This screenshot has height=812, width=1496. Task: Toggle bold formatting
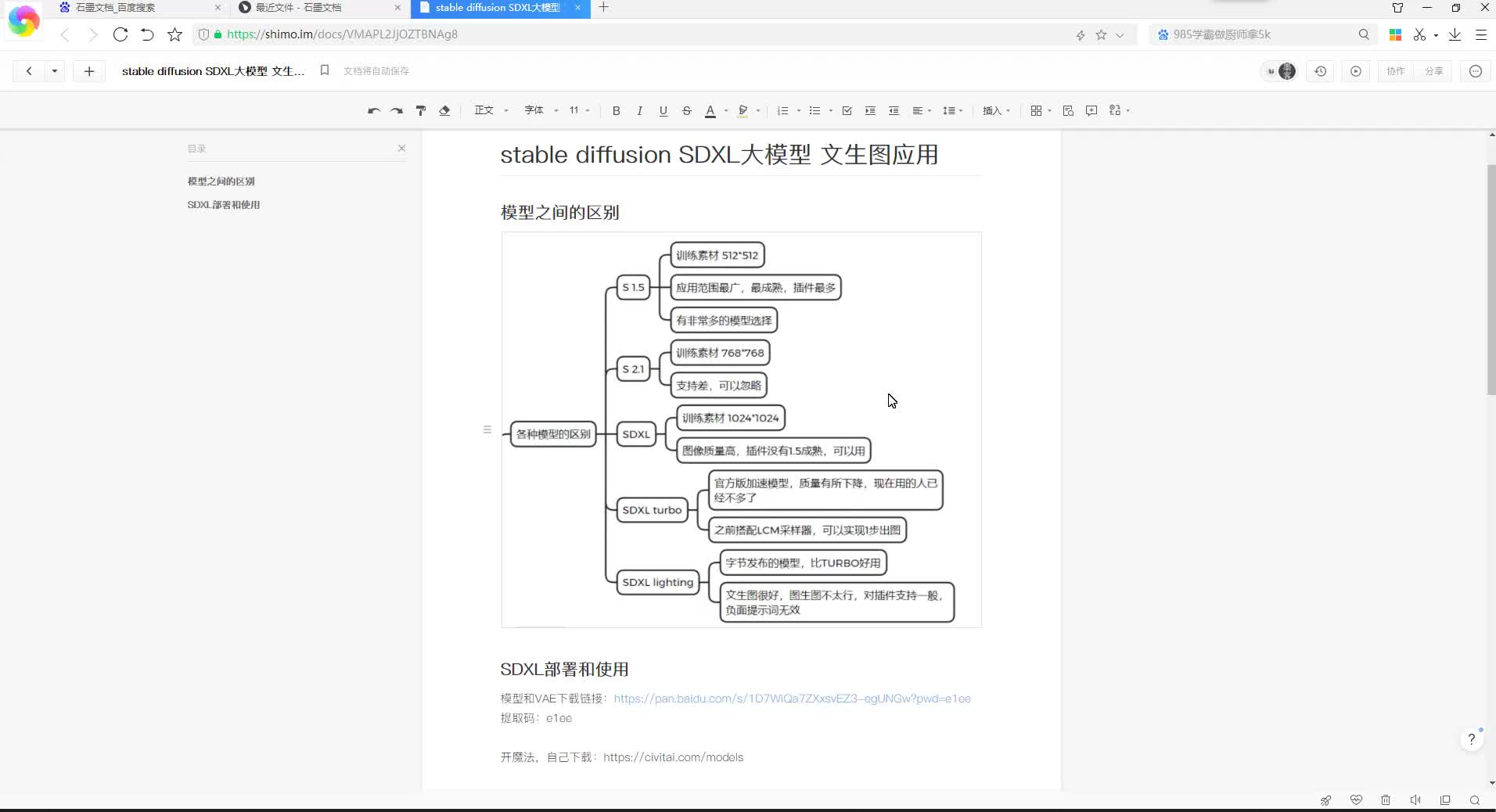pos(616,111)
